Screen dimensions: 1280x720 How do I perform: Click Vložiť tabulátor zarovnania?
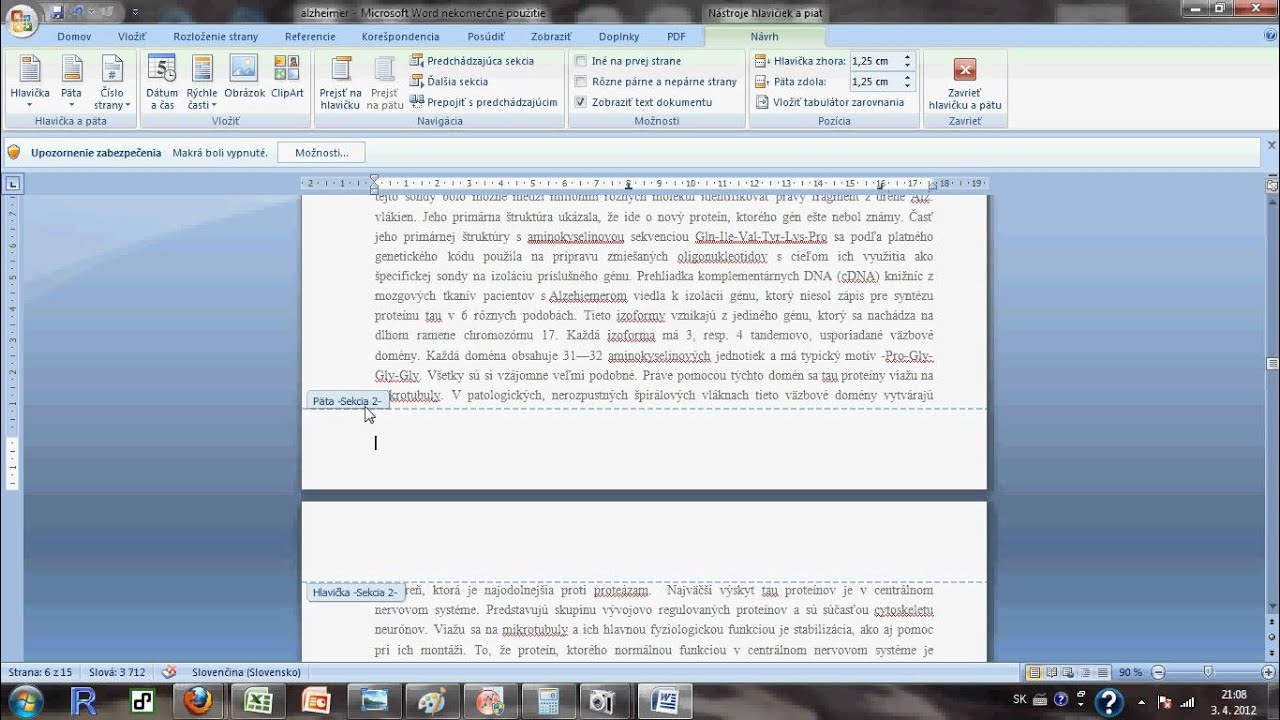829,102
